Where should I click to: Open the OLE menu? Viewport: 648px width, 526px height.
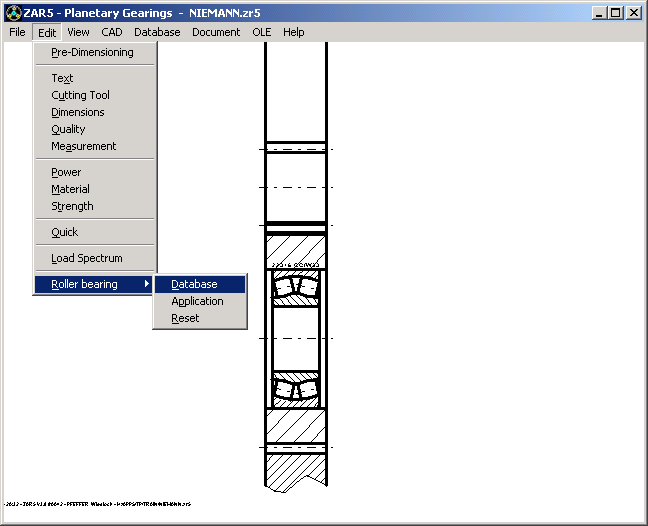tap(262, 32)
